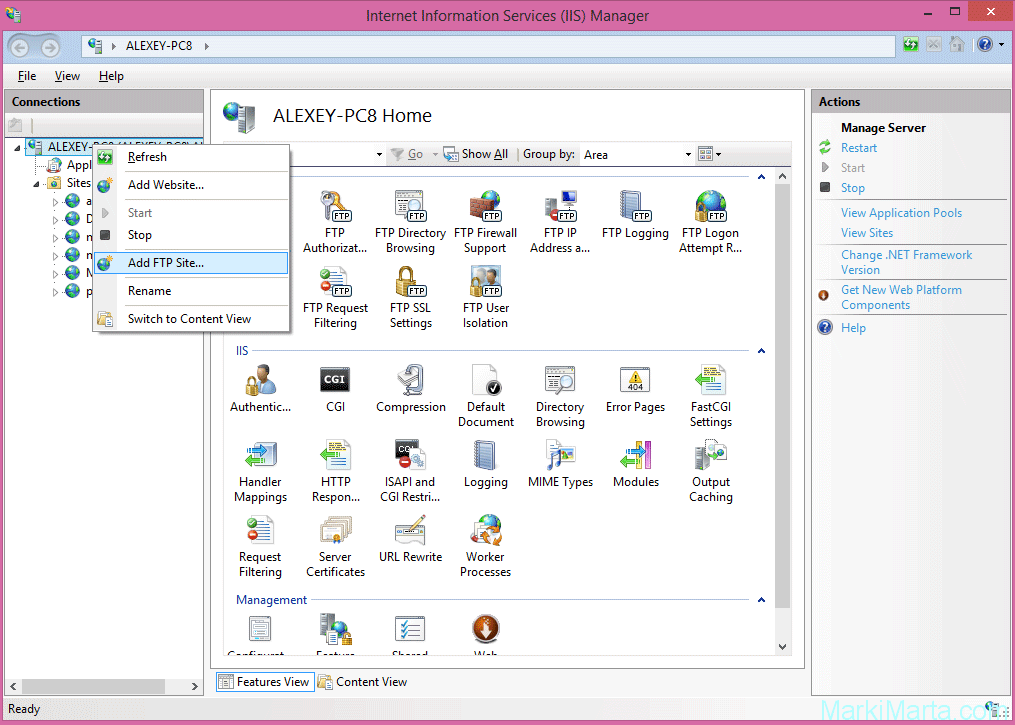The width and height of the screenshot is (1015, 725).
Task: Click Change .NET Framework Version link
Action: [906, 262]
